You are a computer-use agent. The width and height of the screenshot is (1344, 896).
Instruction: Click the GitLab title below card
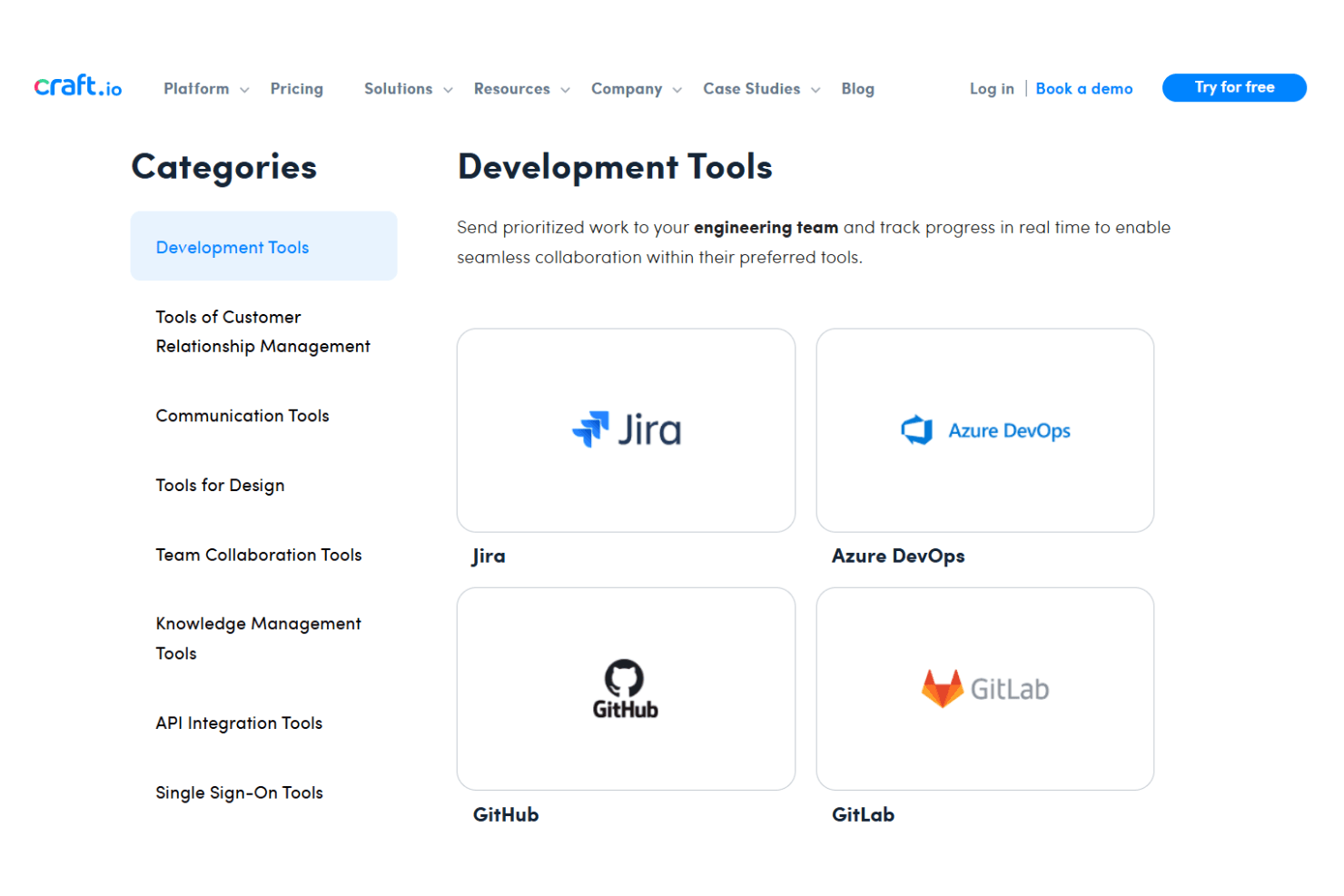pos(863,815)
